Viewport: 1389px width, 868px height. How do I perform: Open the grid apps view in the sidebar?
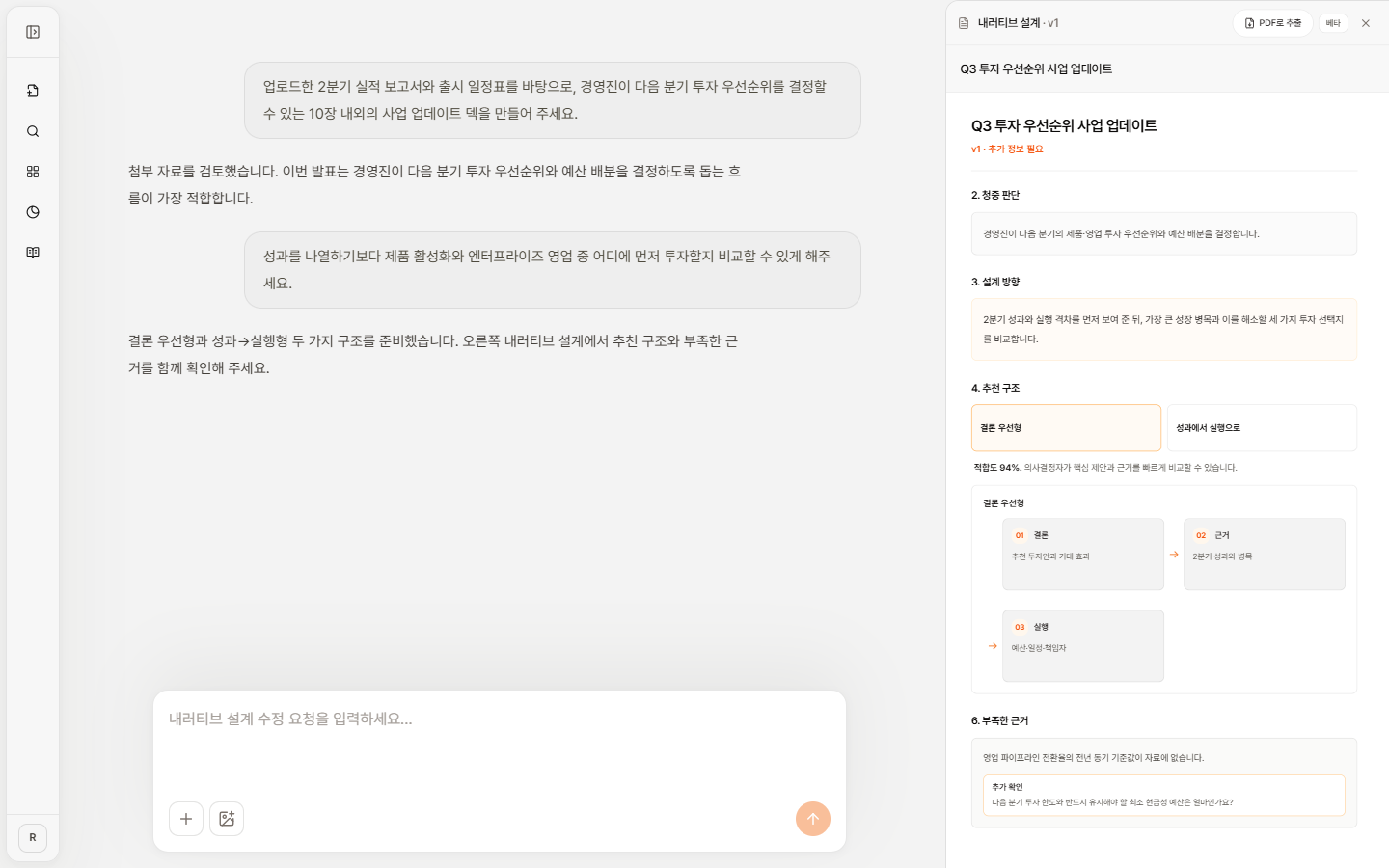[x=33, y=172]
